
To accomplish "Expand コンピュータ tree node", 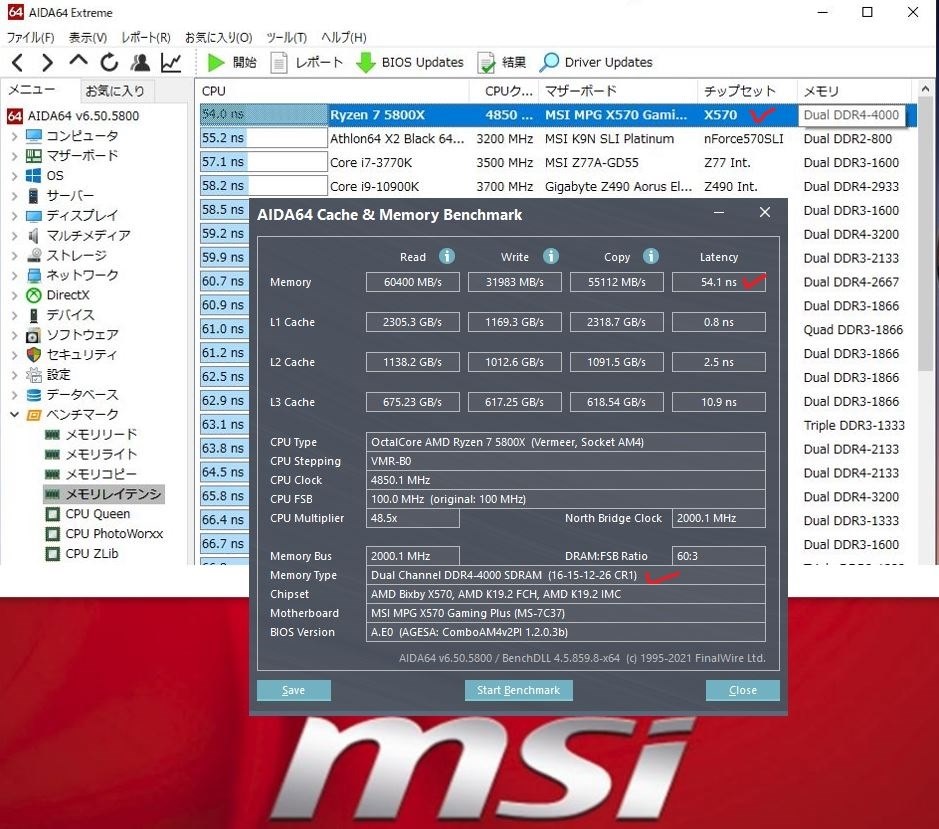I will click(14, 136).
